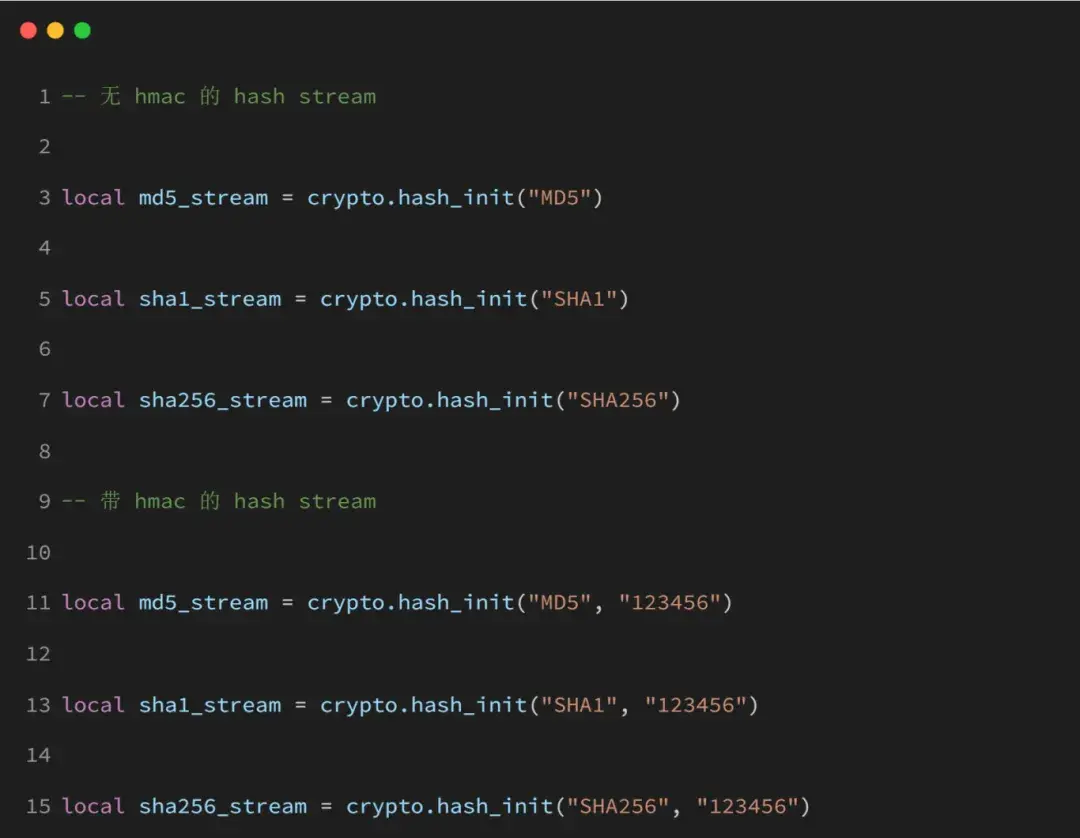Click the "123456" string on line 15
This screenshot has width=1080, height=838.
(x=747, y=806)
